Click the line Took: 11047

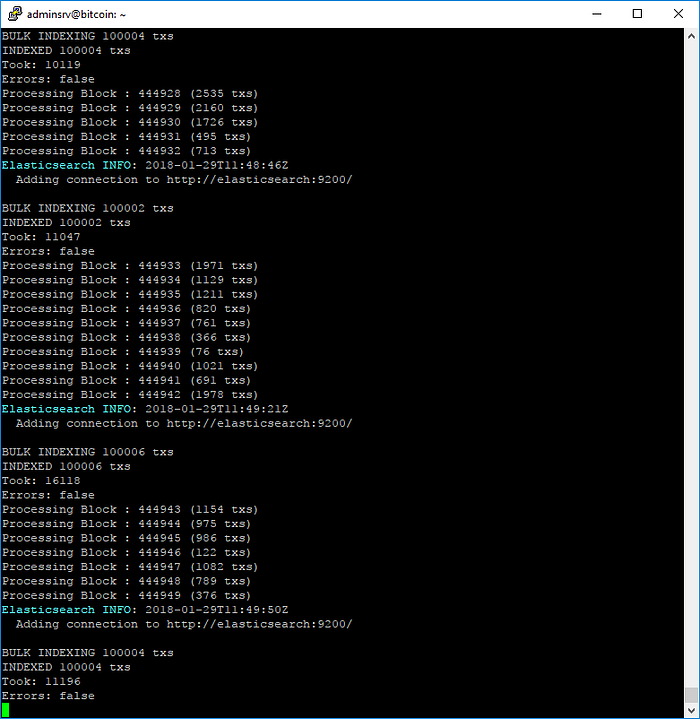[41, 237]
